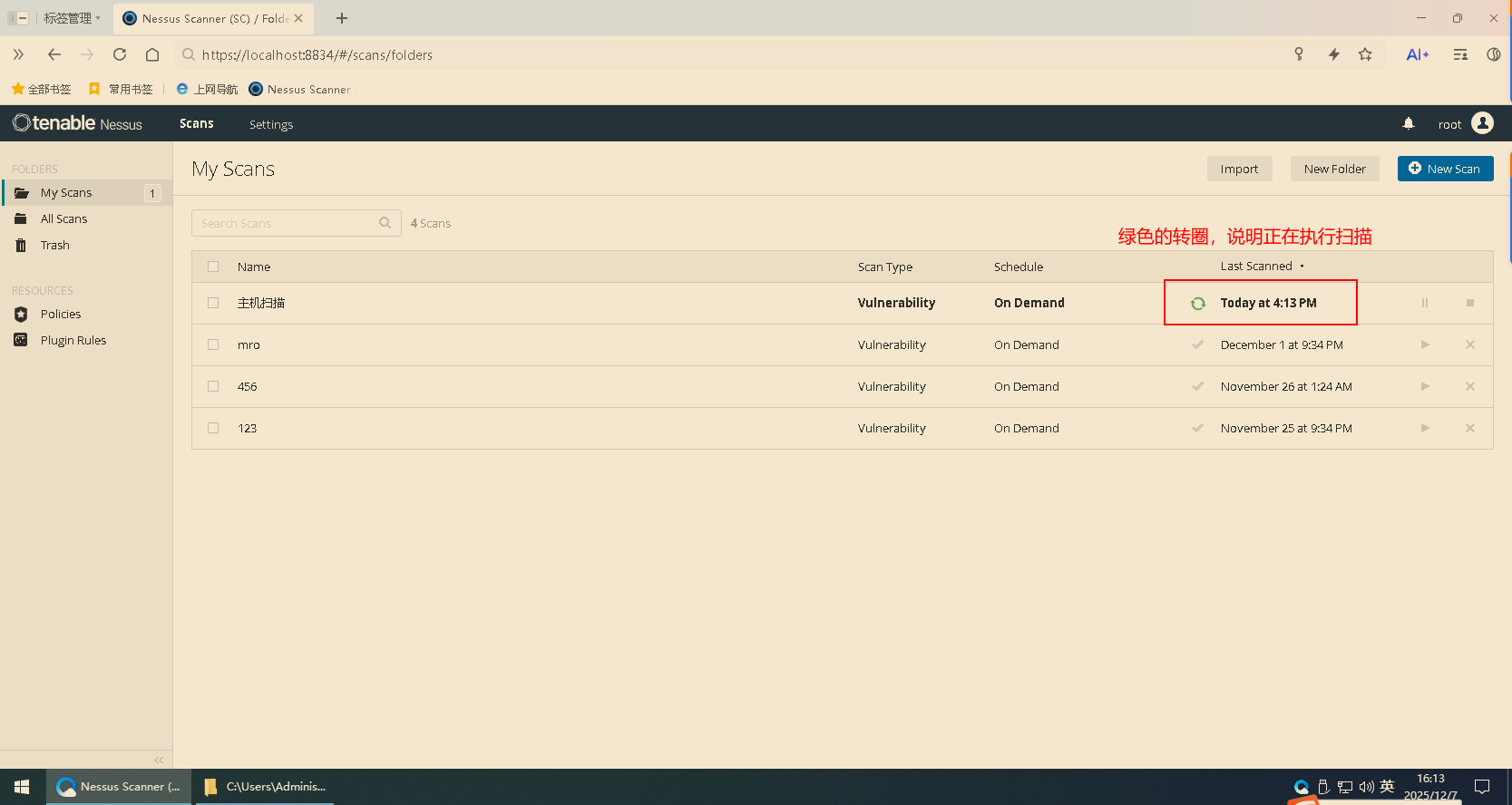Switch to the Scans tab
The image size is (1512, 805).
(197, 124)
